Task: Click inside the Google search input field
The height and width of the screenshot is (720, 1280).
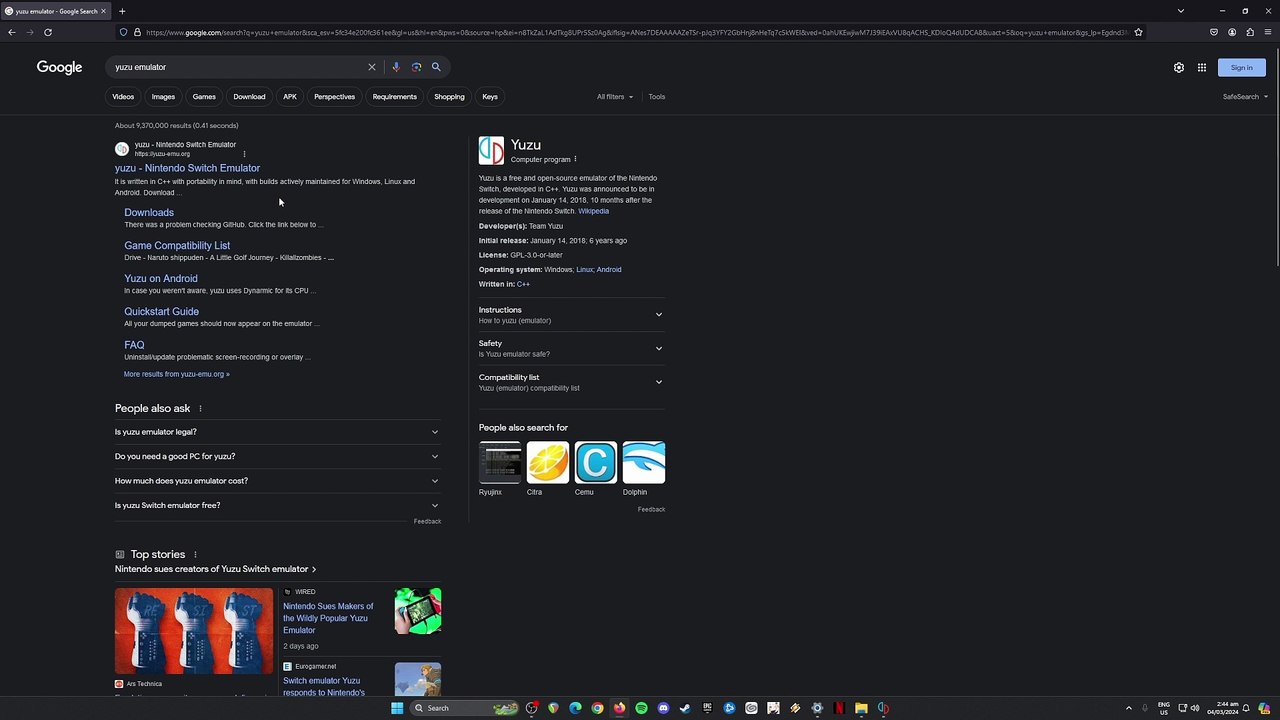Action: 238,67
